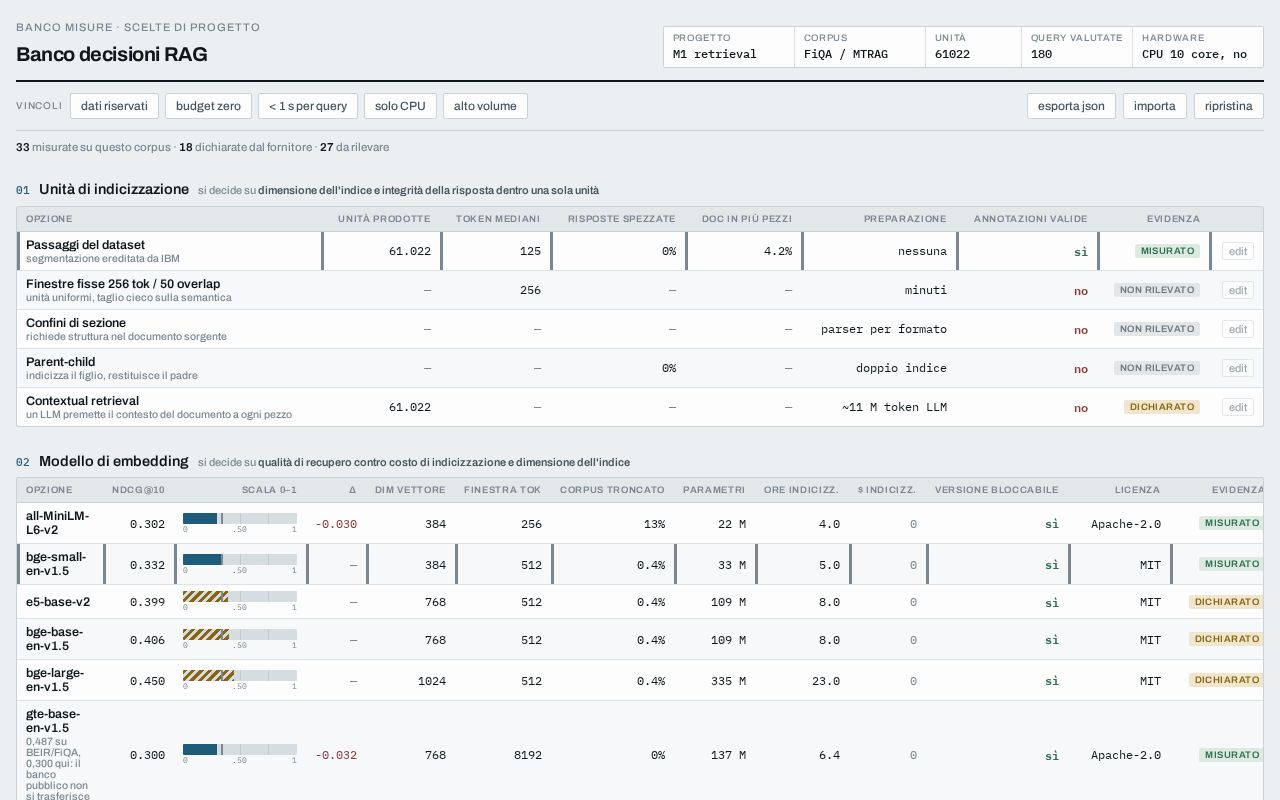Viewport: 1280px width, 800px height.
Task: Click the "~11 M token LLM" preparation cell
Action: point(894,407)
